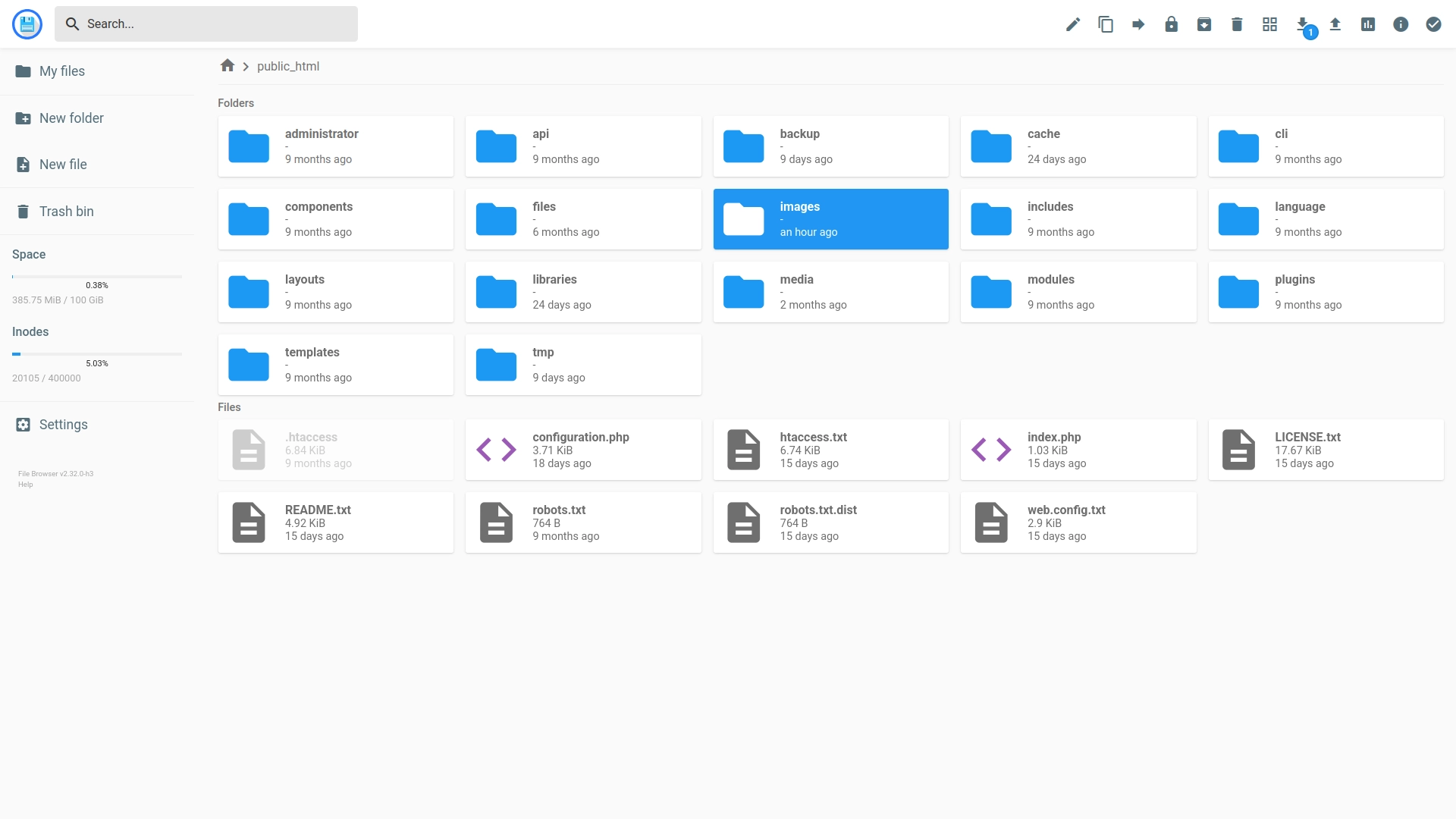Viewport: 1456px width, 819px height.
Task: Navigate to My files in the sidebar
Action: 61,71
